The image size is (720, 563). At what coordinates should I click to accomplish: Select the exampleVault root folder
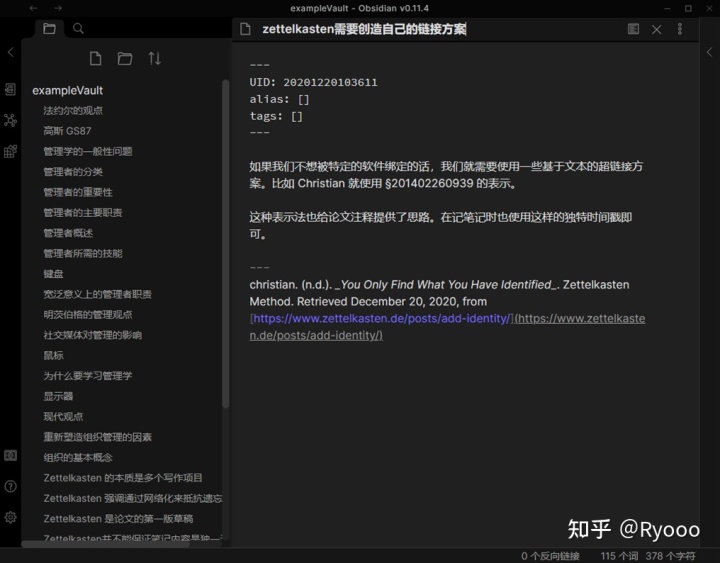pos(68,90)
